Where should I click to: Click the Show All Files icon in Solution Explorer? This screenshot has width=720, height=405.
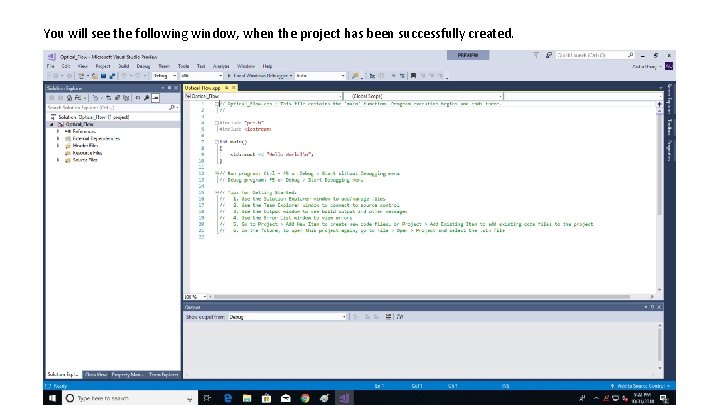(126, 98)
